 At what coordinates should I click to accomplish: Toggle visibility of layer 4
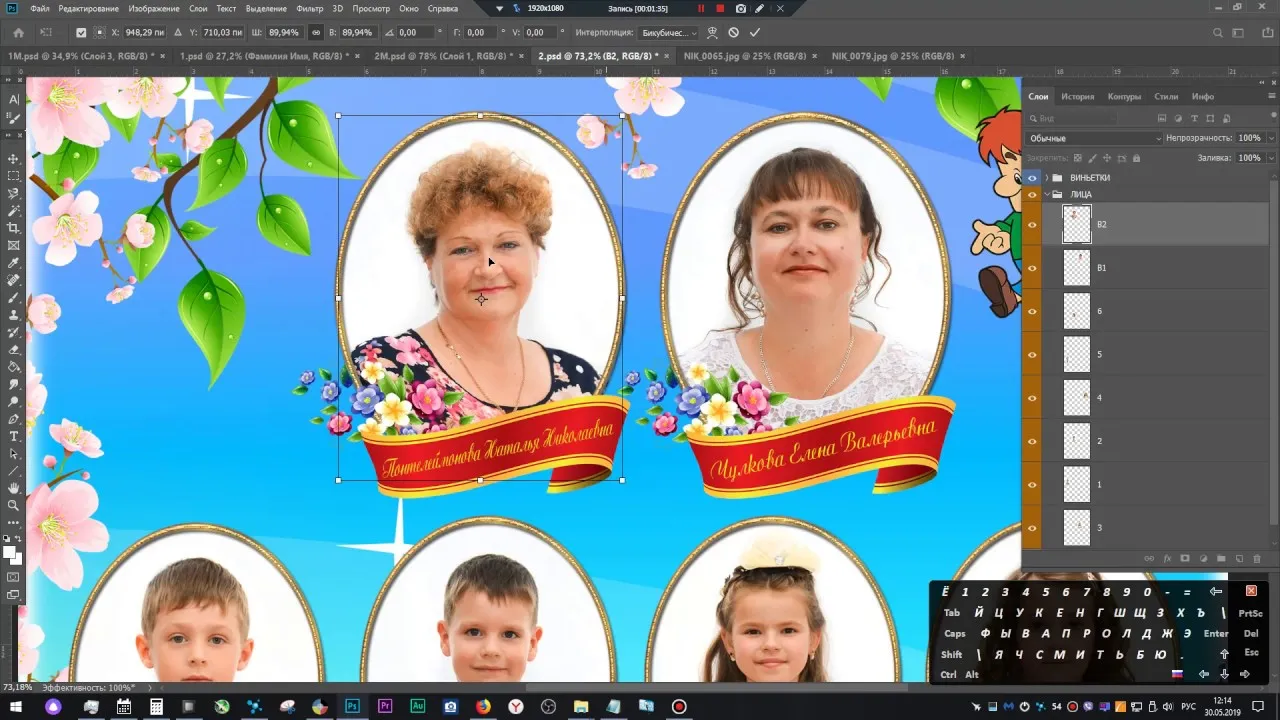pyautogui.click(x=1032, y=398)
